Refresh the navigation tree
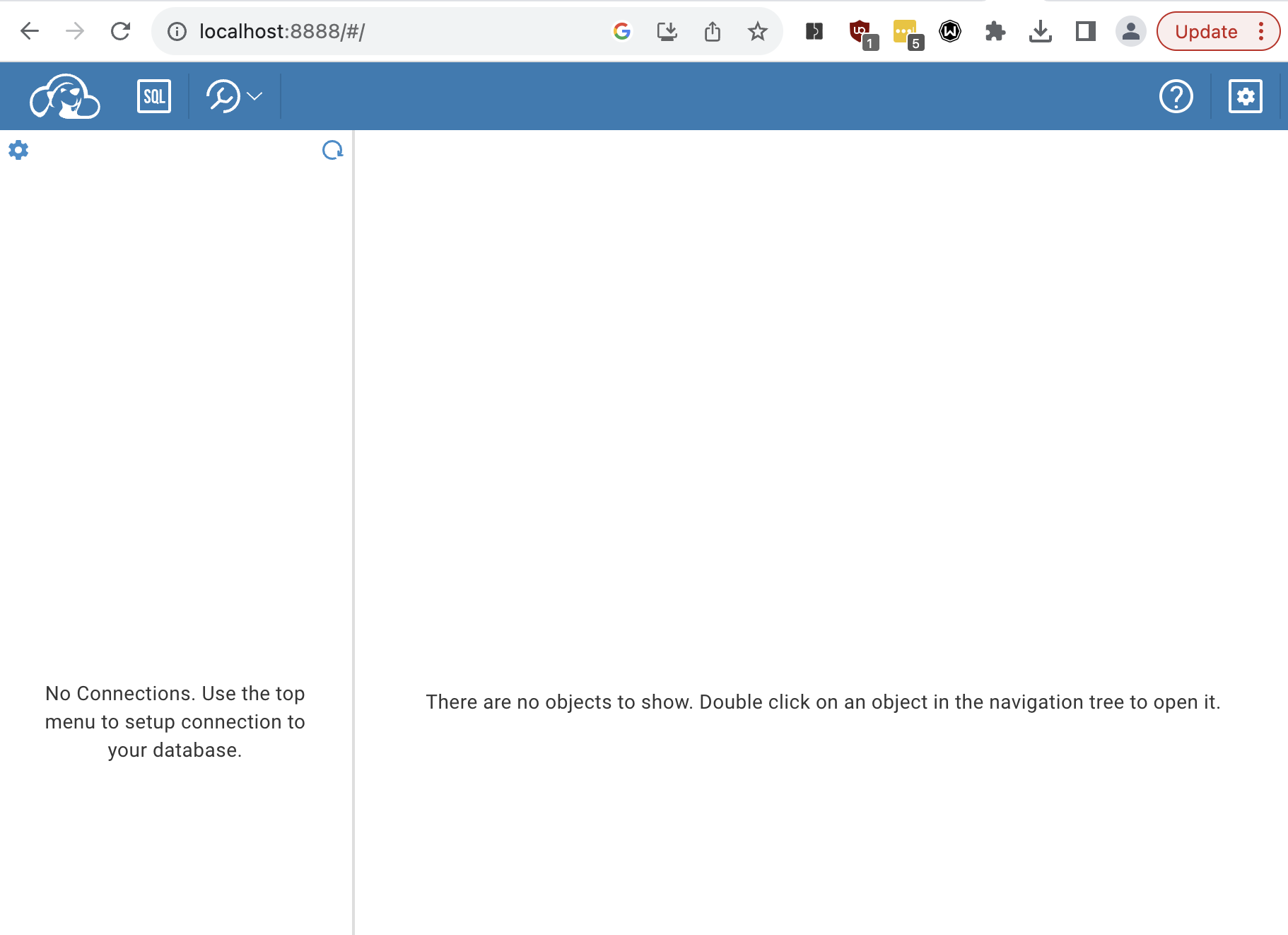Viewport: 1288px width, 935px height. 332,150
